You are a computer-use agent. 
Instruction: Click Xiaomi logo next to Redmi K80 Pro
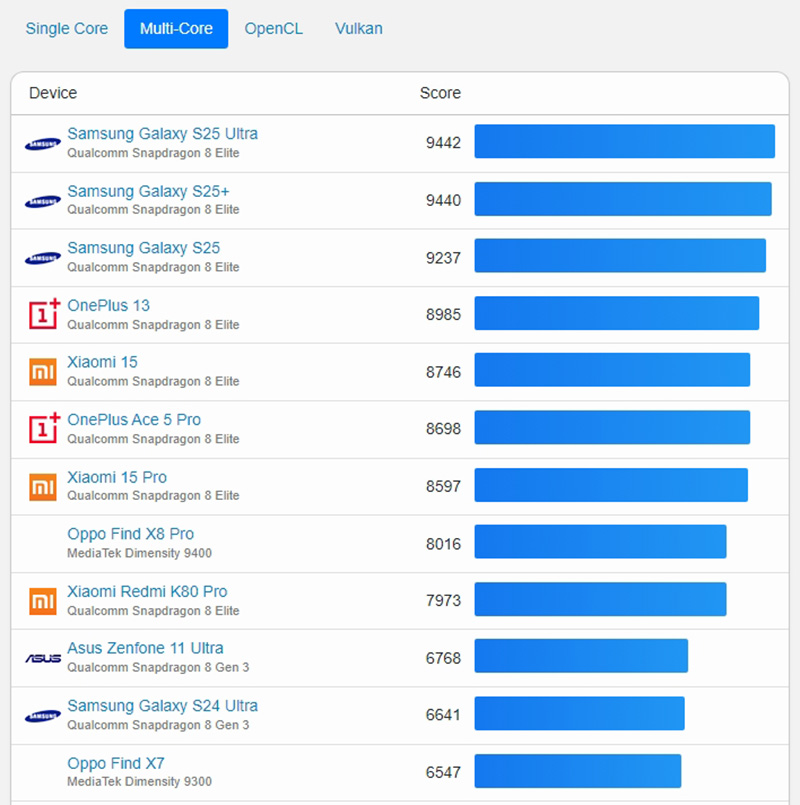[43, 601]
